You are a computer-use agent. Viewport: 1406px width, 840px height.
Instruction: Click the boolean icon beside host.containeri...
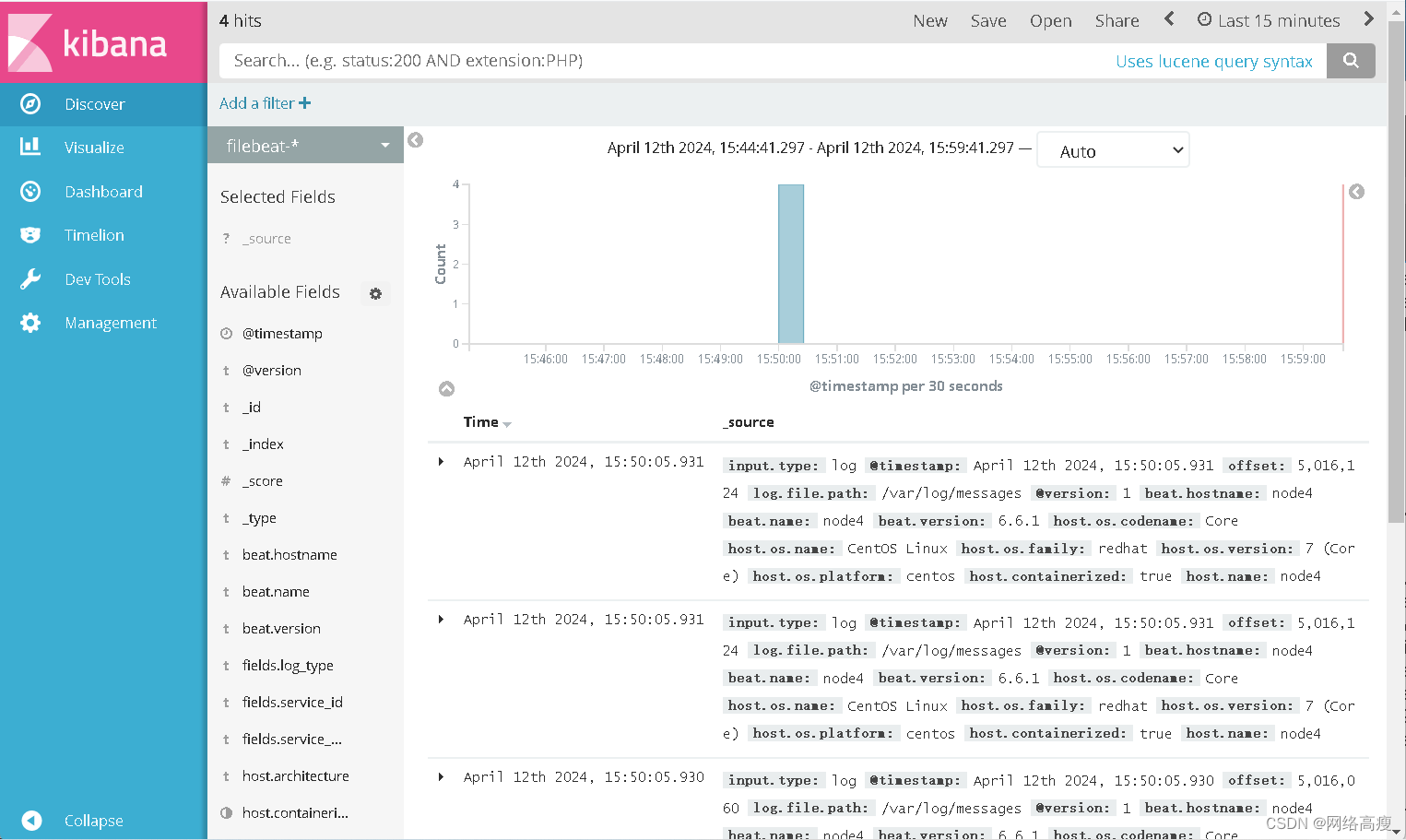pos(226,812)
